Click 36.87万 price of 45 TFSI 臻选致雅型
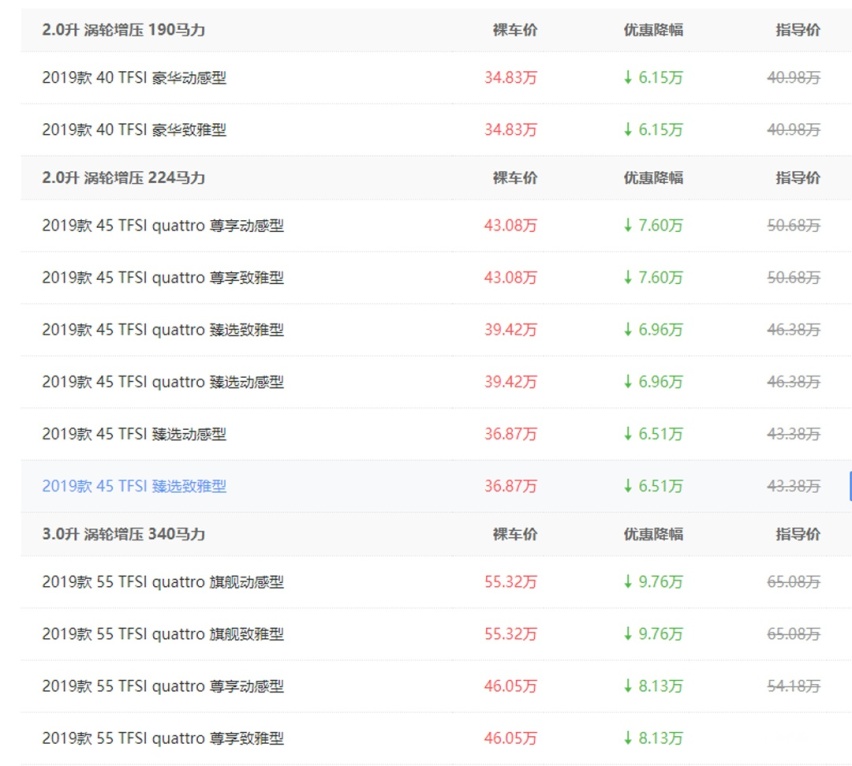The width and height of the screenshot is (852, 766). click(x=511, y=486)
